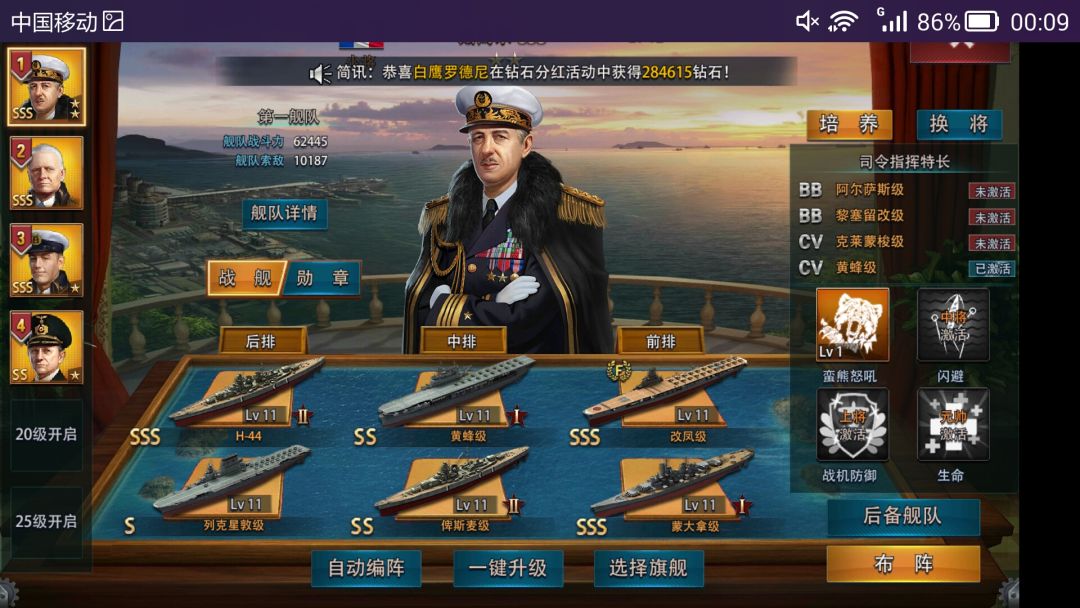Select commander portrait number 1
Viewport: 1080px width, 608px height.
(x=47, y=87)
